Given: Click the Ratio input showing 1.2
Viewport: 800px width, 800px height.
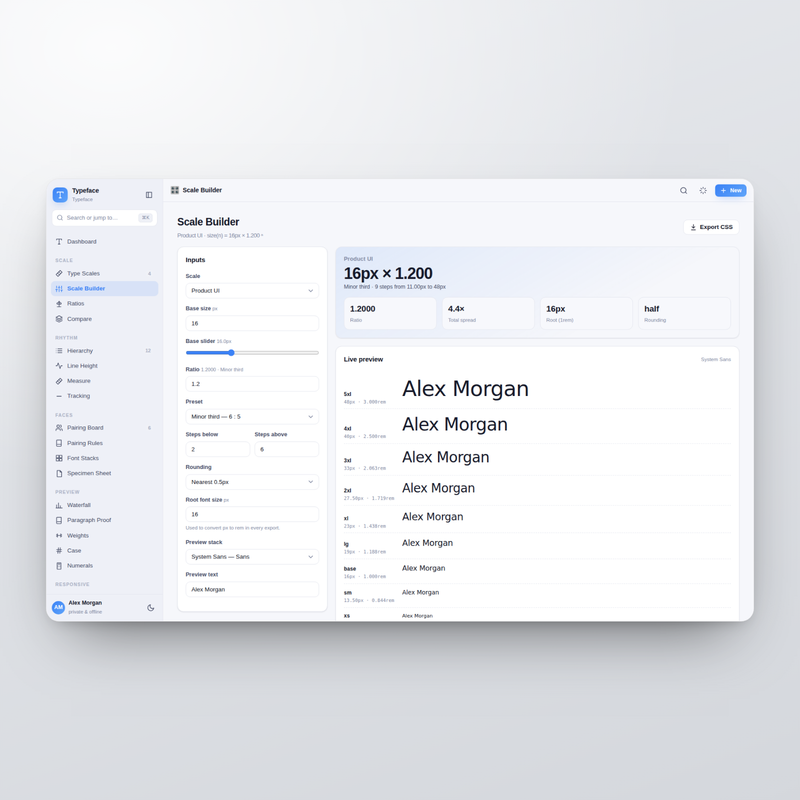Looking at the screenshot, I should point(252,384).
